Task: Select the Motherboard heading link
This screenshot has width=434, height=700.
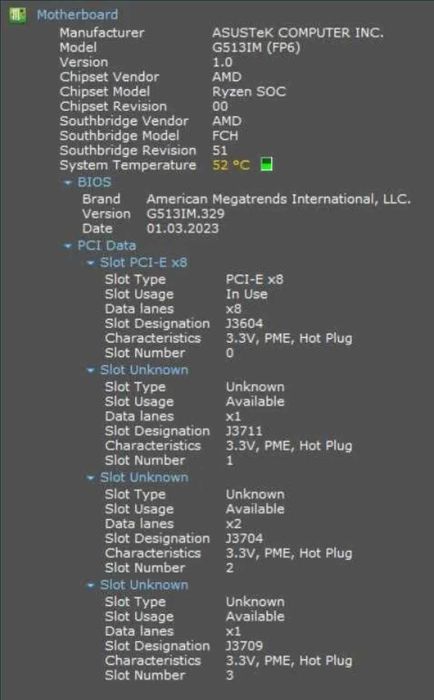Action: point(78,15)
